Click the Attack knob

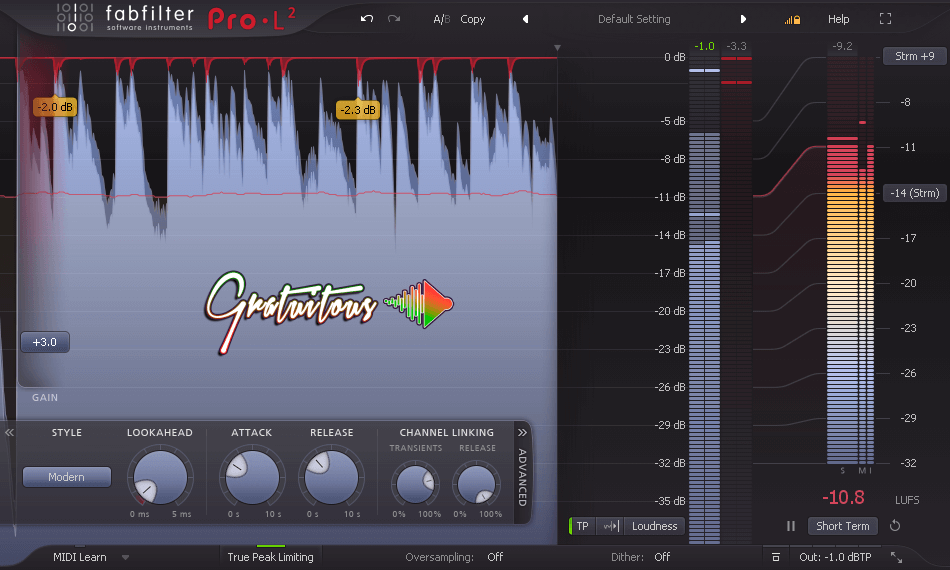pos(252,477)
